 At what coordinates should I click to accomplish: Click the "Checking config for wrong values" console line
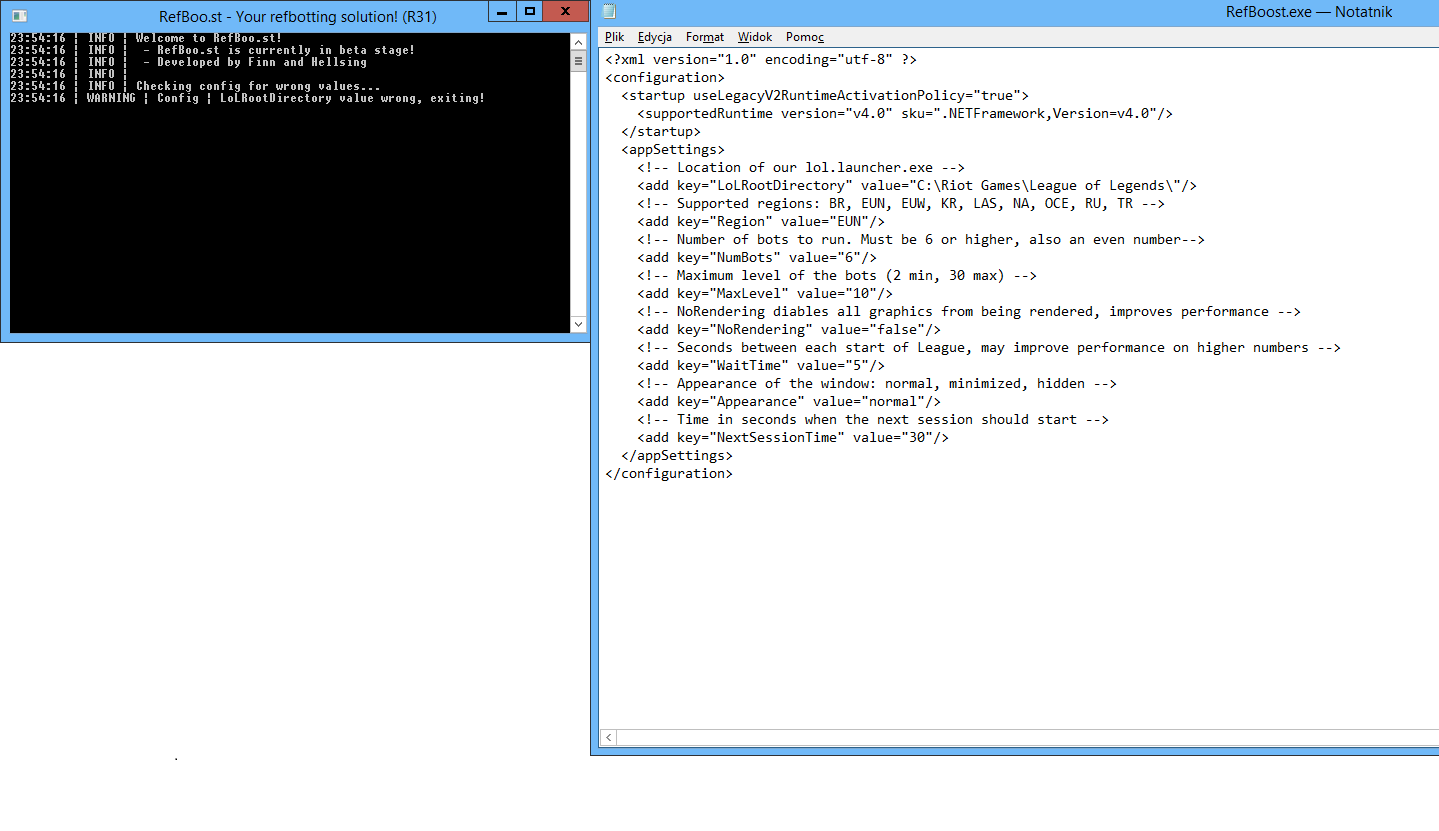195,87
